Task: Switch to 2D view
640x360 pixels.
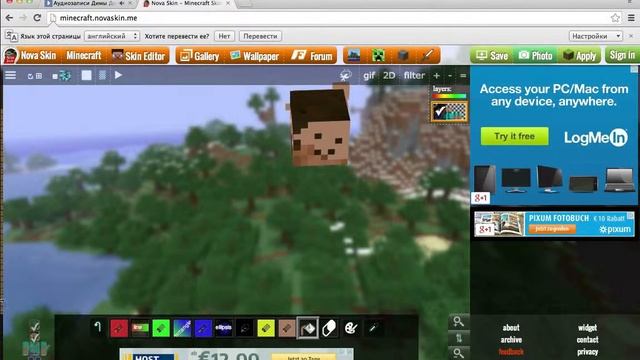Action: click(x=389, y=76)
